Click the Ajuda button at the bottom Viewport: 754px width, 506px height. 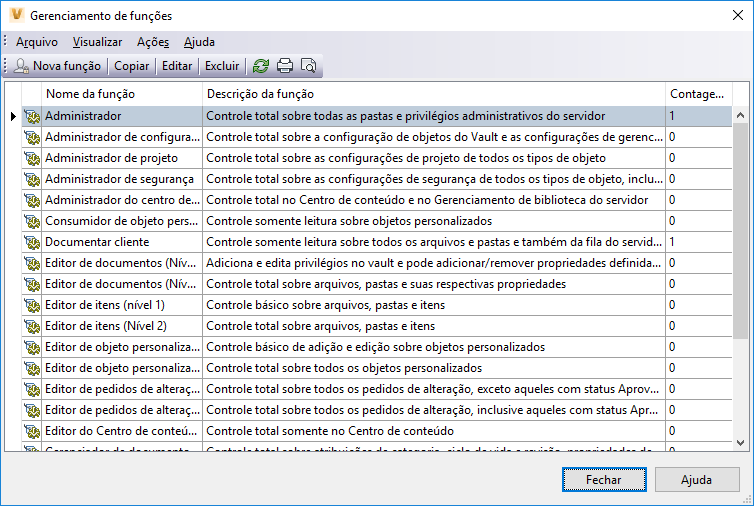pos(696,480)
